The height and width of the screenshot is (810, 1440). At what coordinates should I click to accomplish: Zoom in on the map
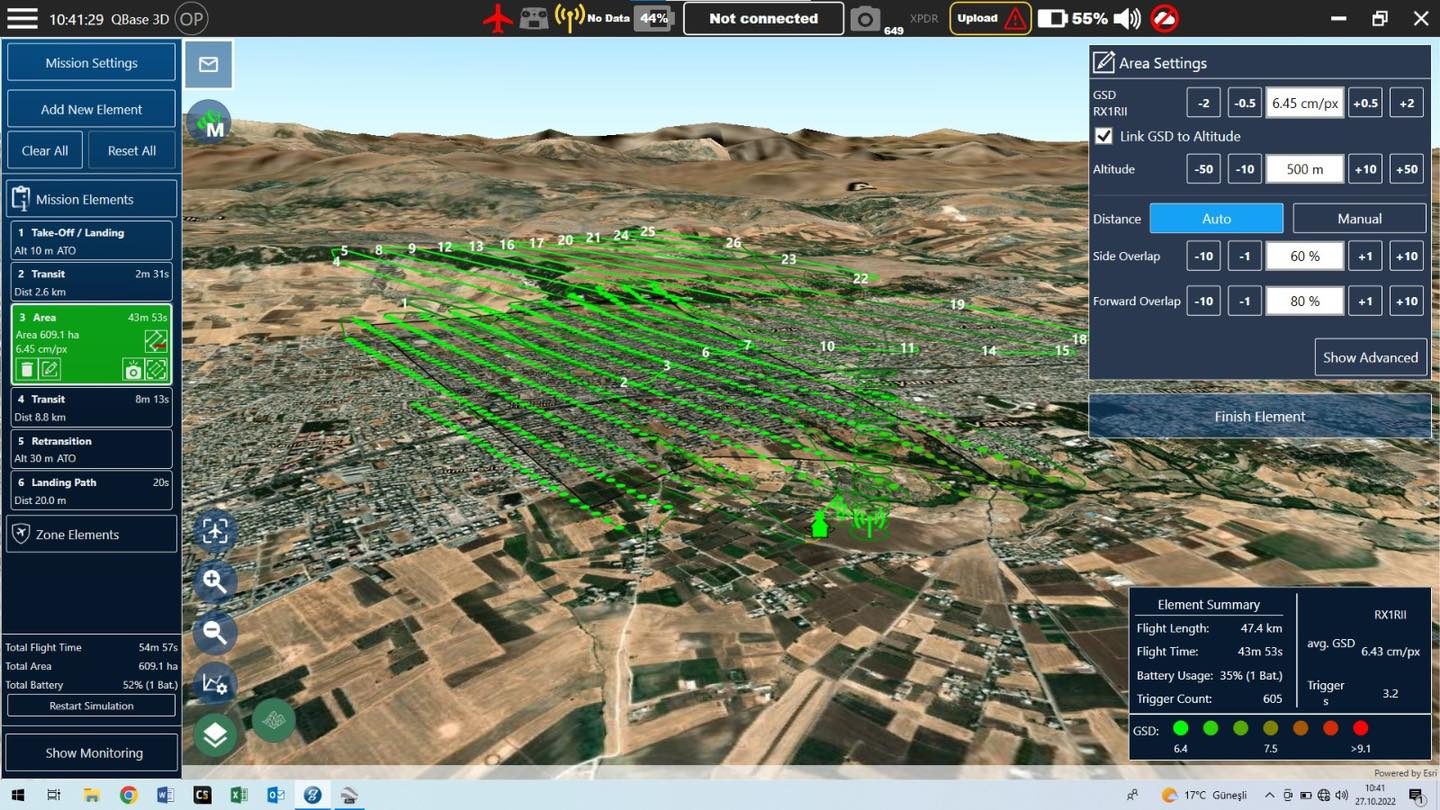(215, 581)
